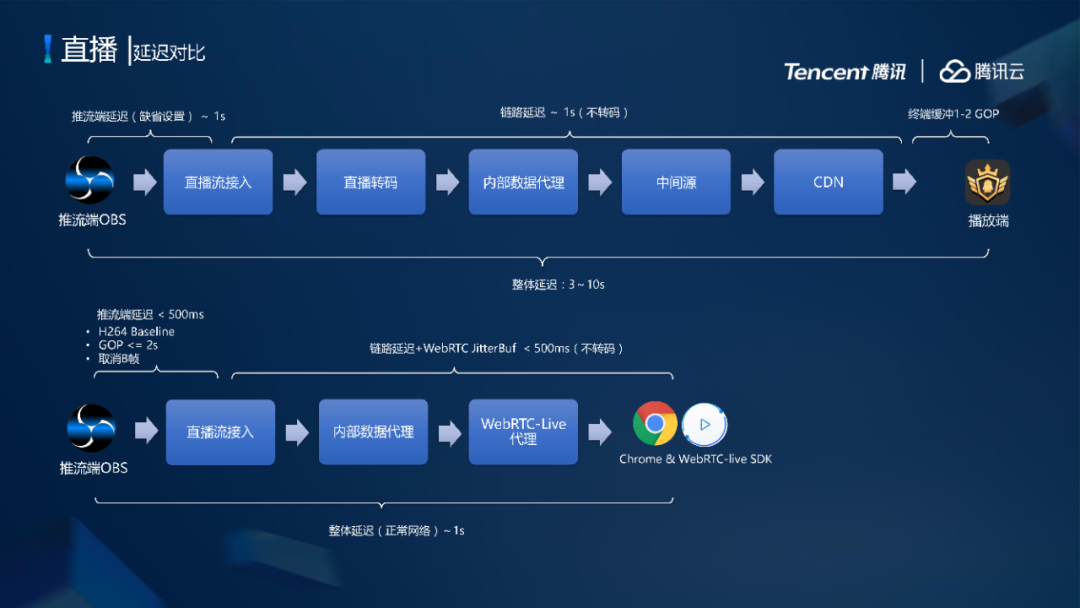Click arrow before the WebRTC-Live 代理 box
This screenshot has height=608, width=1080.
point(450,432)
